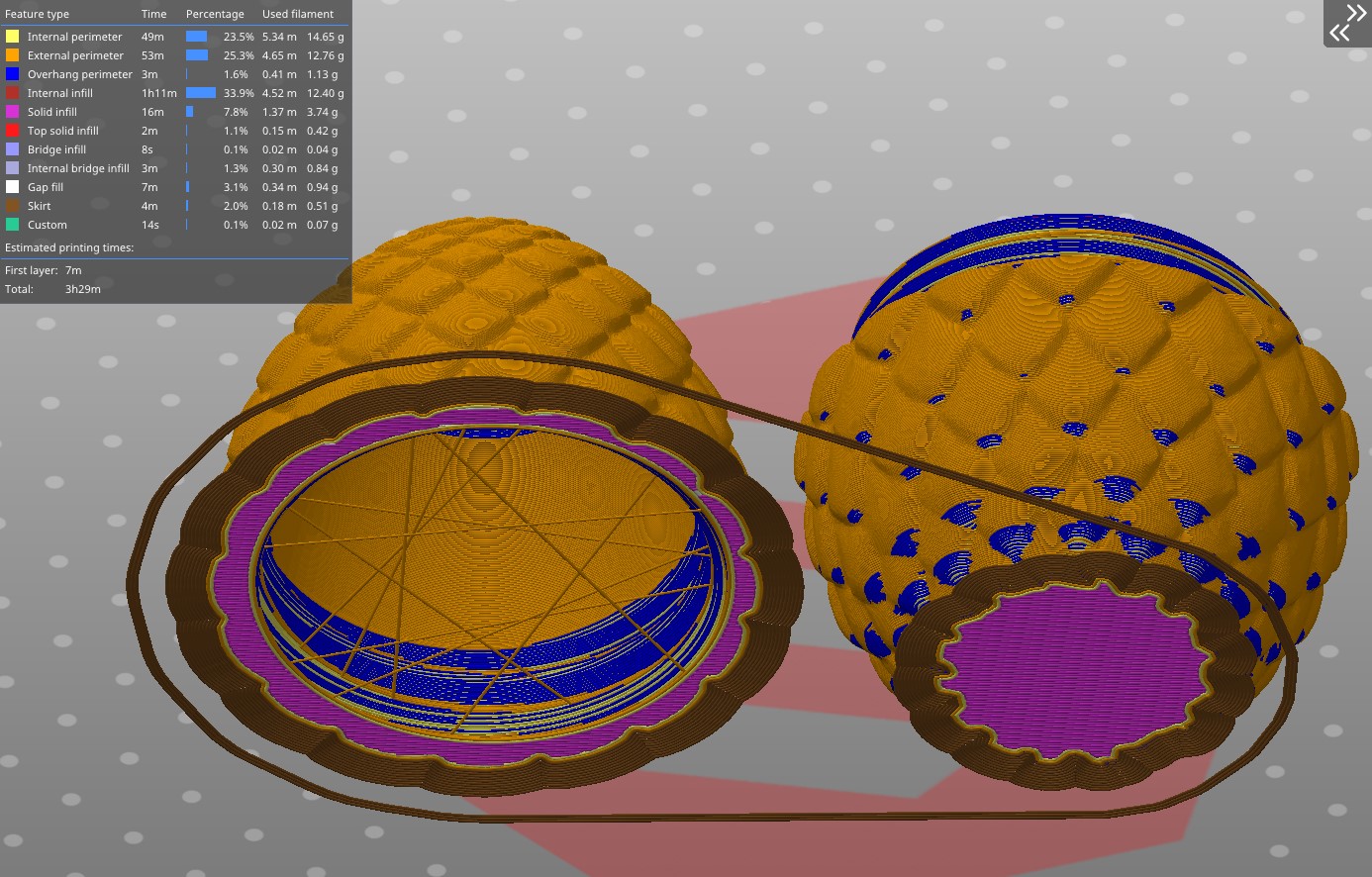Toggle Gap fill white swatch
The image size is (1372, 877).
[x=12, y=187]
